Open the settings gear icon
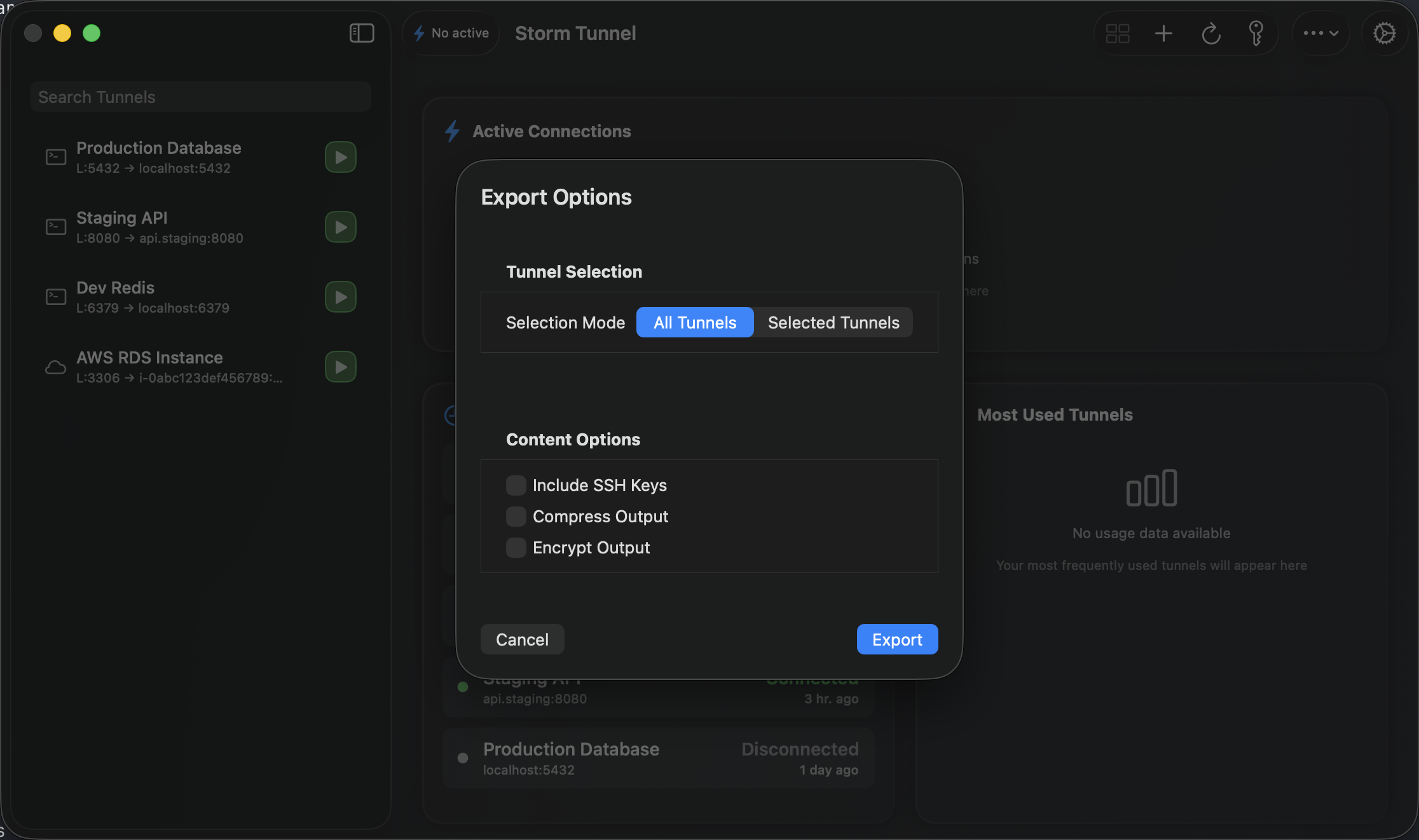The width and height of the screenshot is (1419, 840). pos(1385,33)
